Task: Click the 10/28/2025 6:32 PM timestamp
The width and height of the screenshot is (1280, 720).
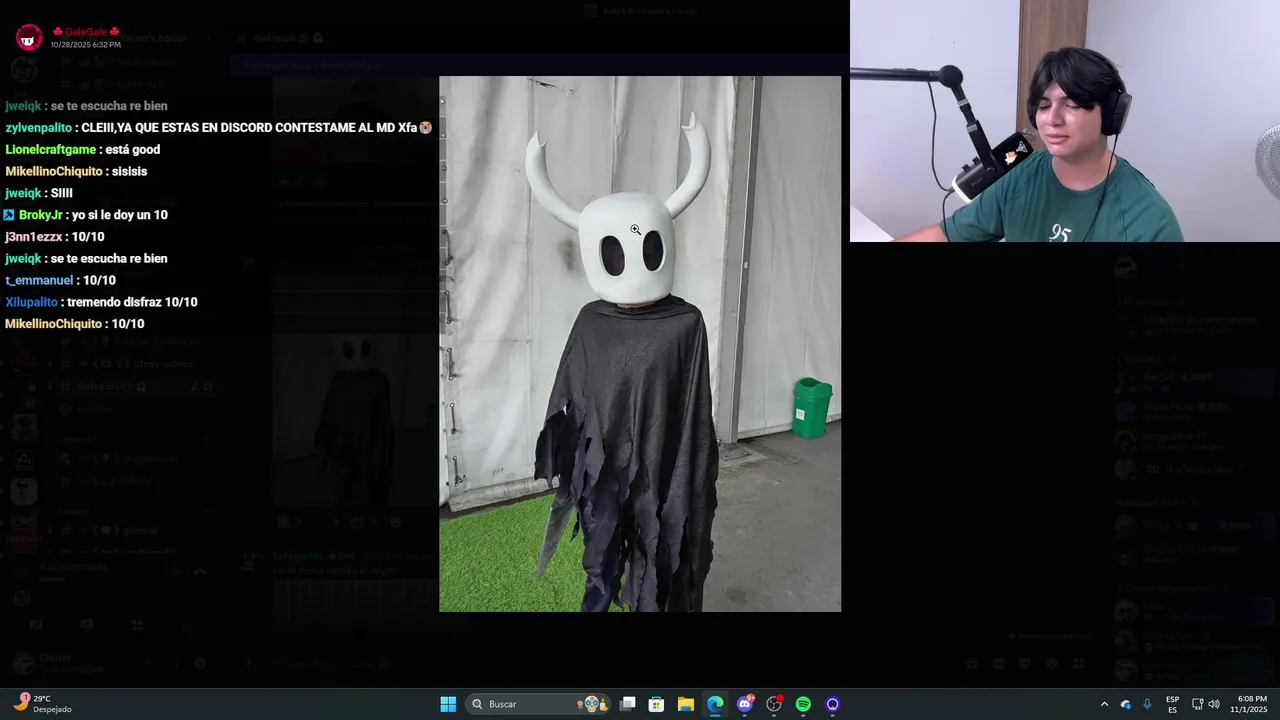Action: pyautogui.click(x=86, y=45)
